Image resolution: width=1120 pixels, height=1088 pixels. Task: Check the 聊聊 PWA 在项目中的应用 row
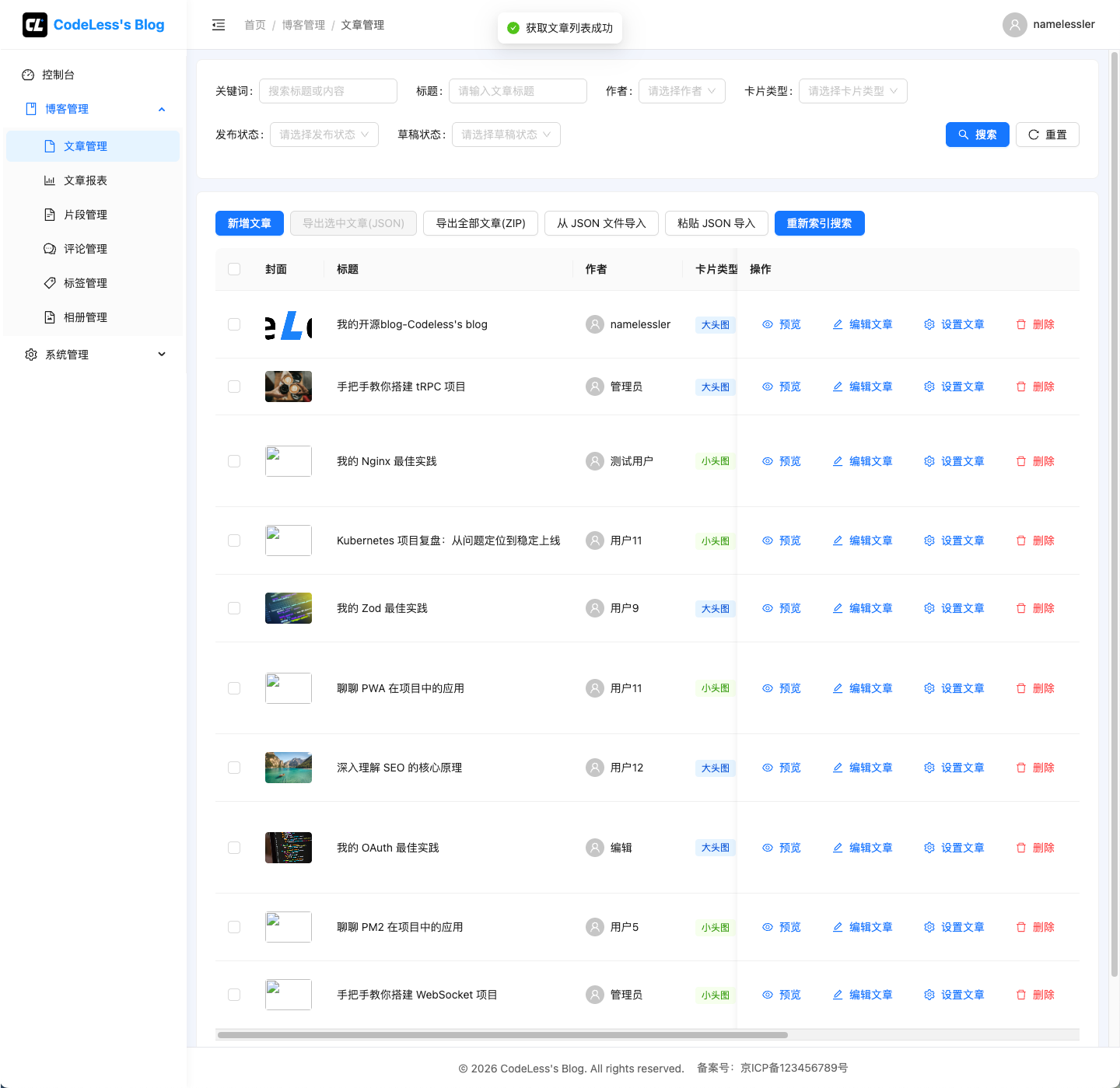(x=234, y=688)
